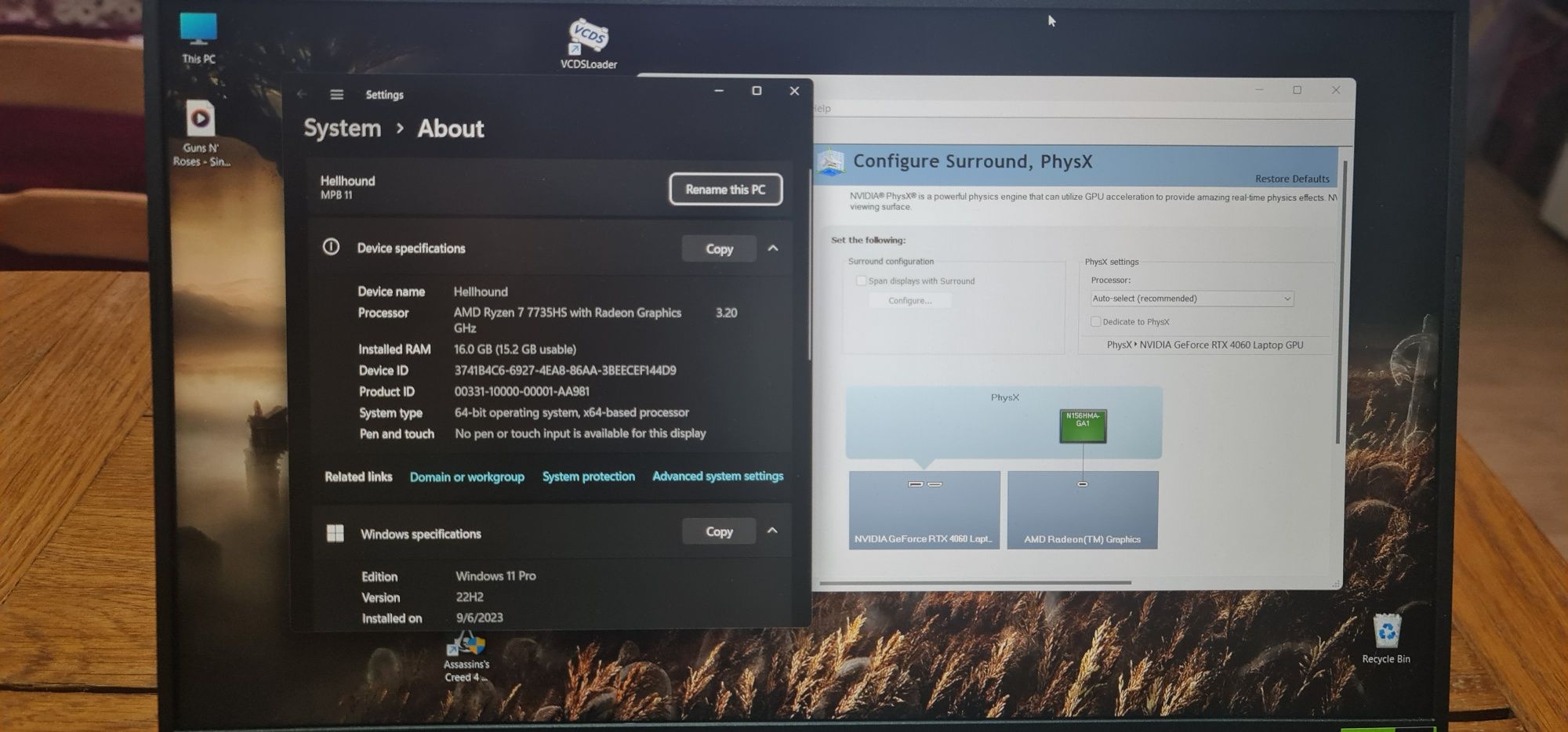This screenshot has height=732, width=1568.
Task: Click the Device specifications info icon
Action: [331, 248]
